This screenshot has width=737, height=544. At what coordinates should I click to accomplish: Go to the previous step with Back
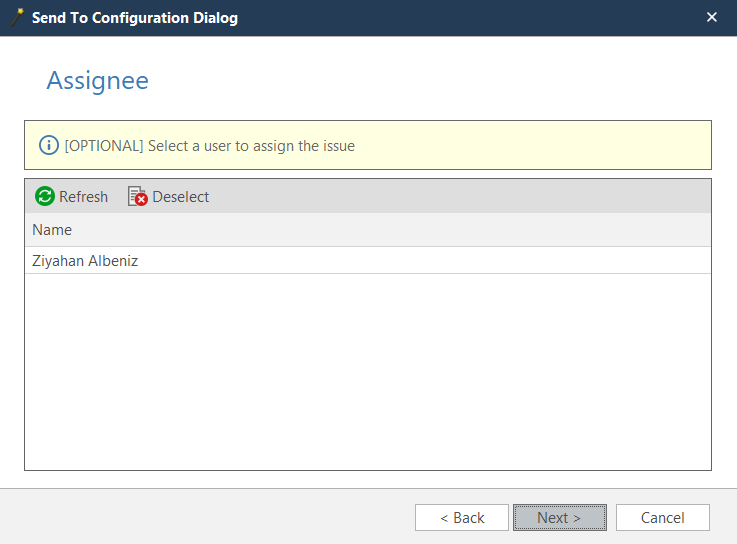[x=462, y=518]
